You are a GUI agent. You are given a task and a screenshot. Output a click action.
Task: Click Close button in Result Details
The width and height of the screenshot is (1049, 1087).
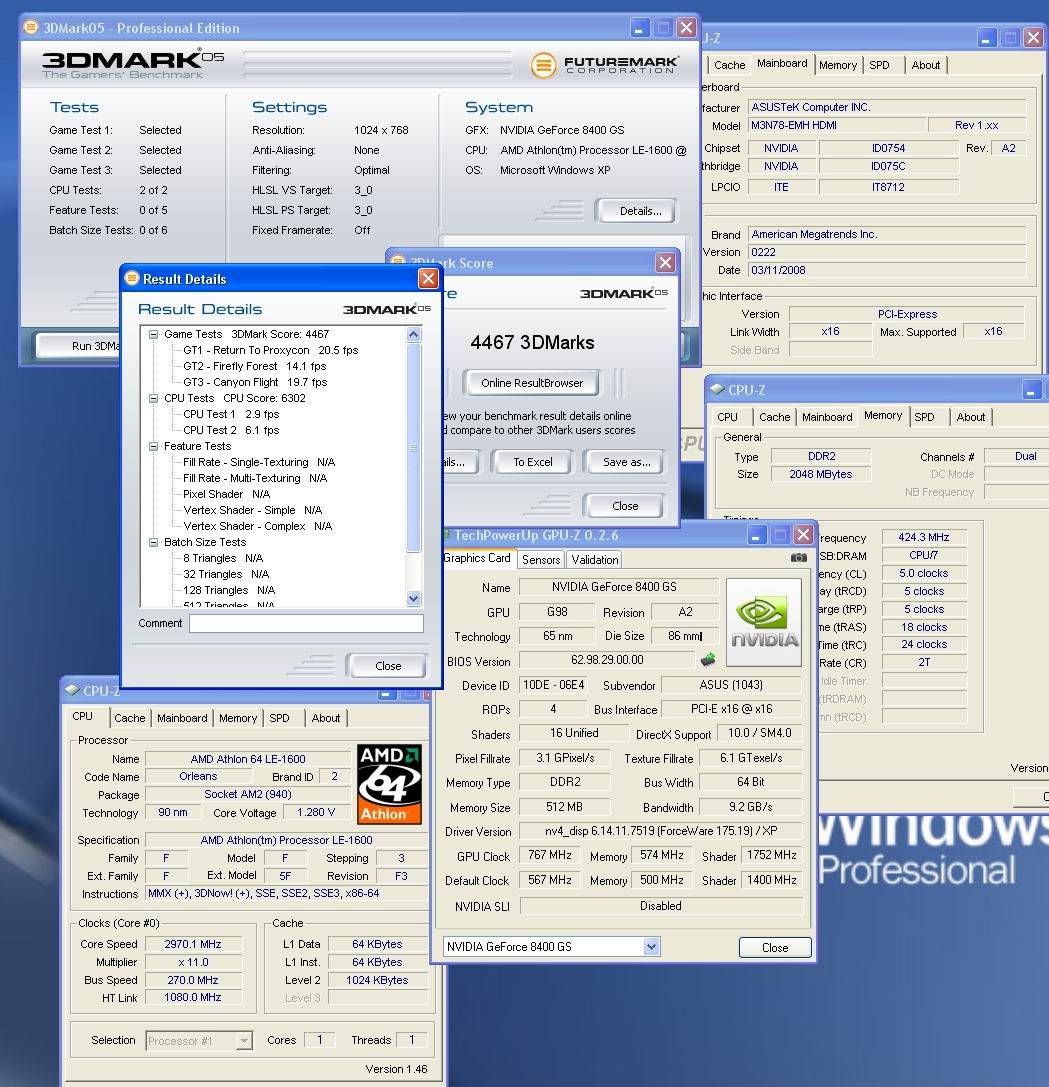pyautogui.click(x=388, y=666)
